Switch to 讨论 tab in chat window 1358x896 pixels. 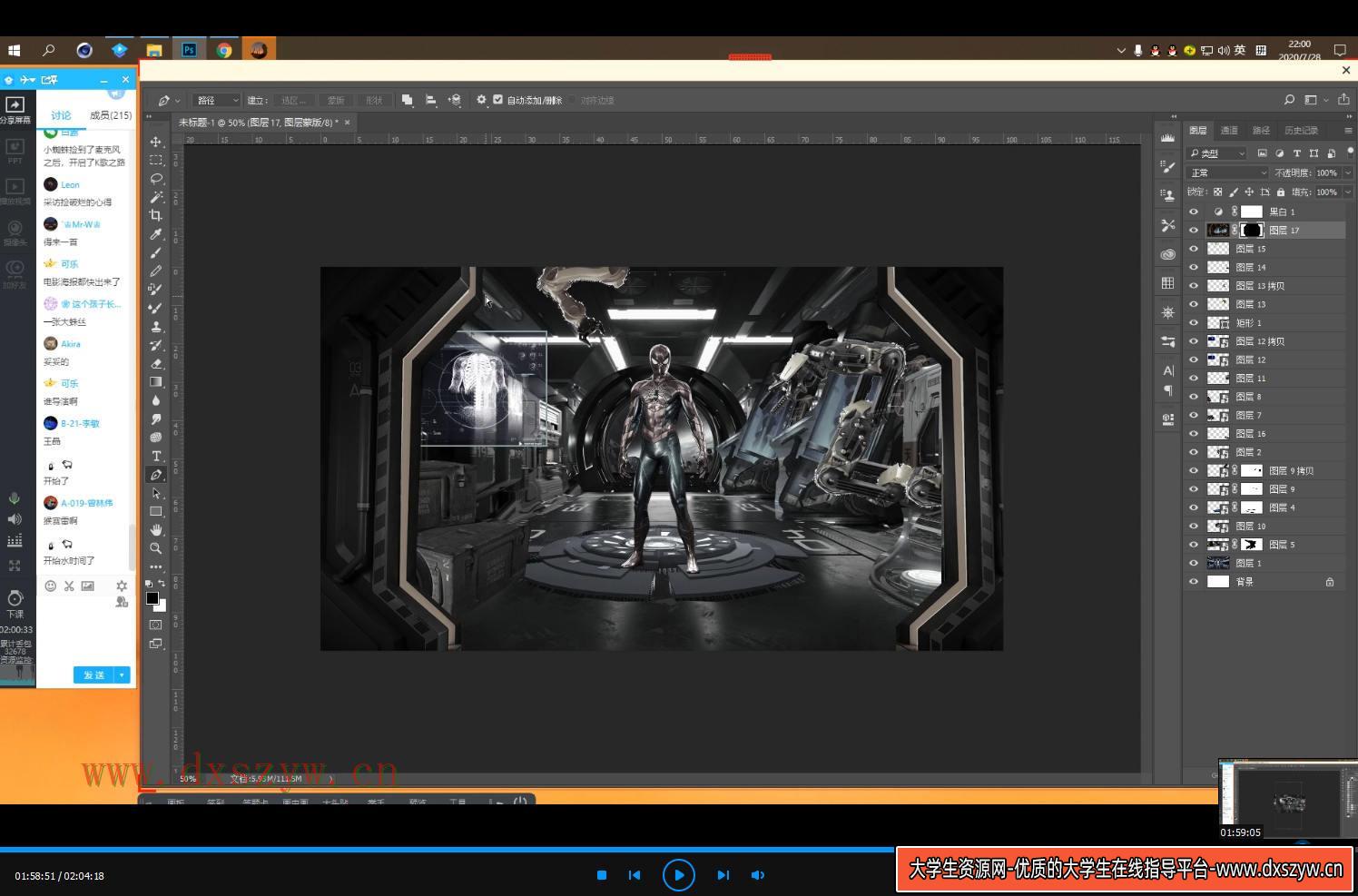tap(61, 115)
